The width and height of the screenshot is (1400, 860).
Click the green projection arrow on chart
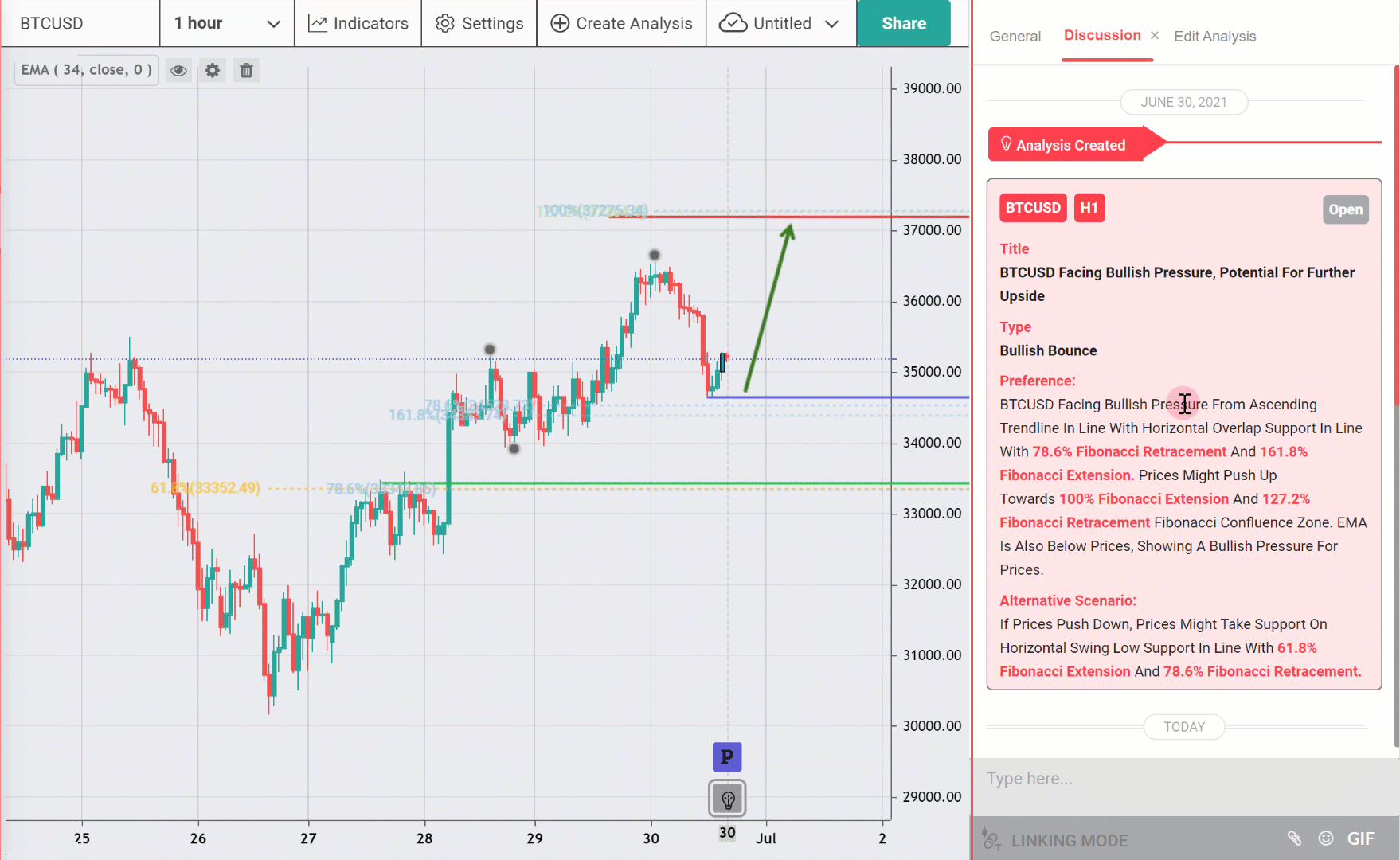pos(768,308)
